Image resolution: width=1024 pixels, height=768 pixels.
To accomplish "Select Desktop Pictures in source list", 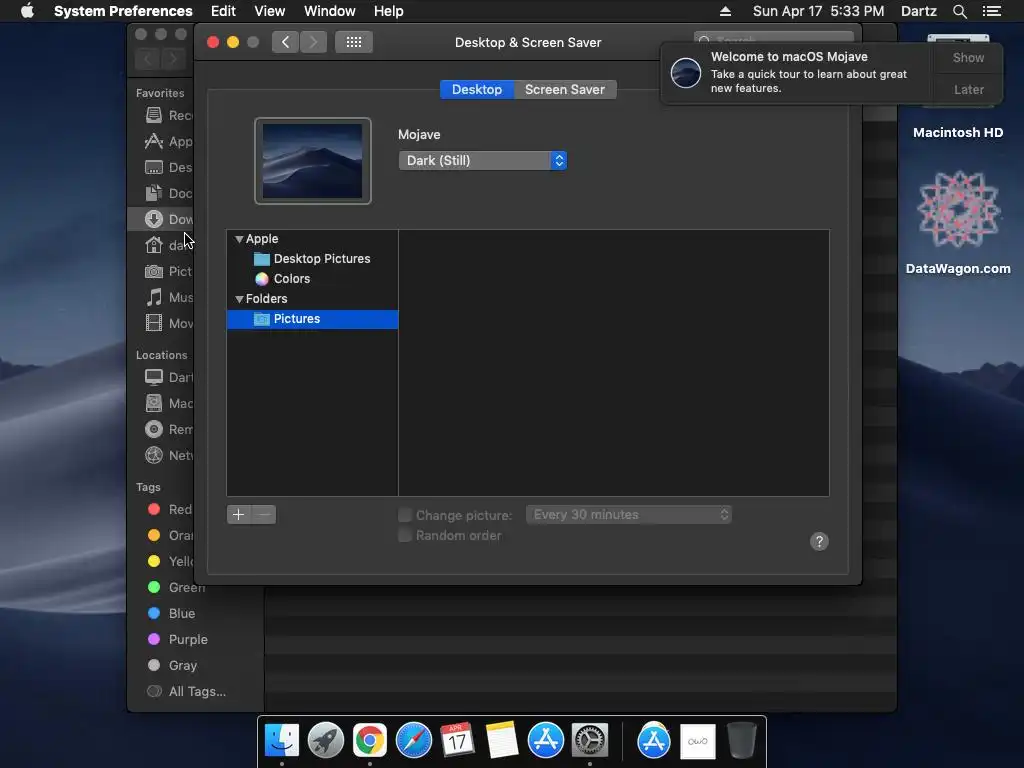I will pos(312,259).
